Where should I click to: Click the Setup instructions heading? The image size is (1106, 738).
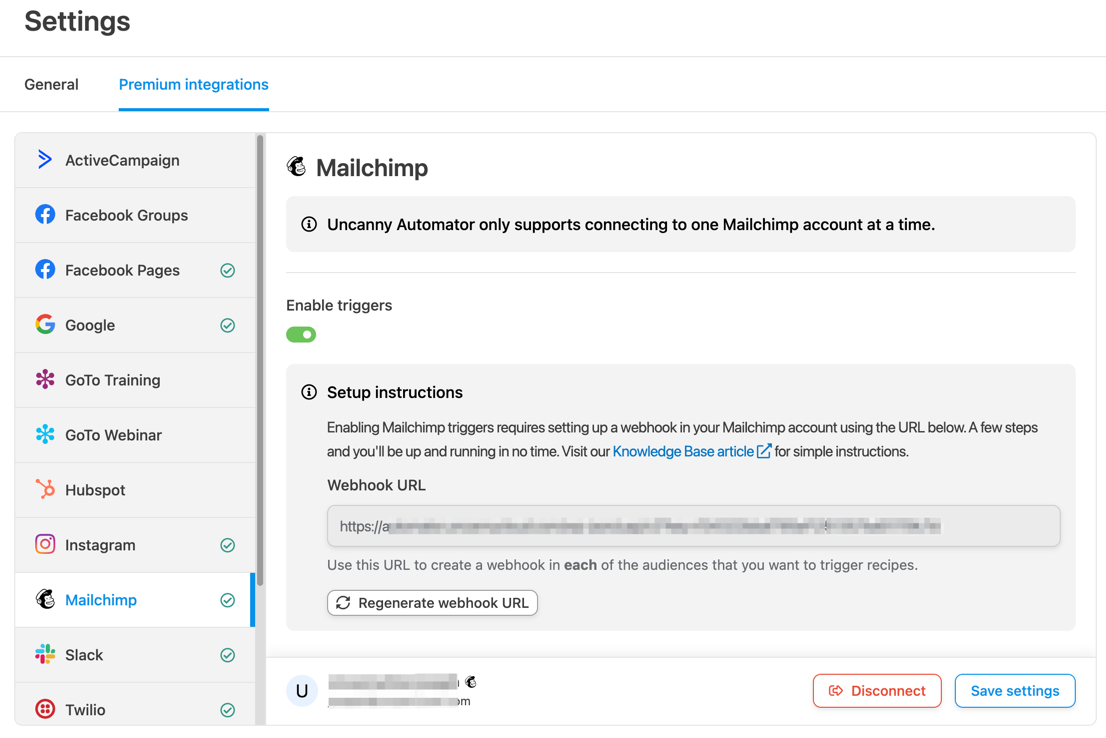(x=394, y=392)
